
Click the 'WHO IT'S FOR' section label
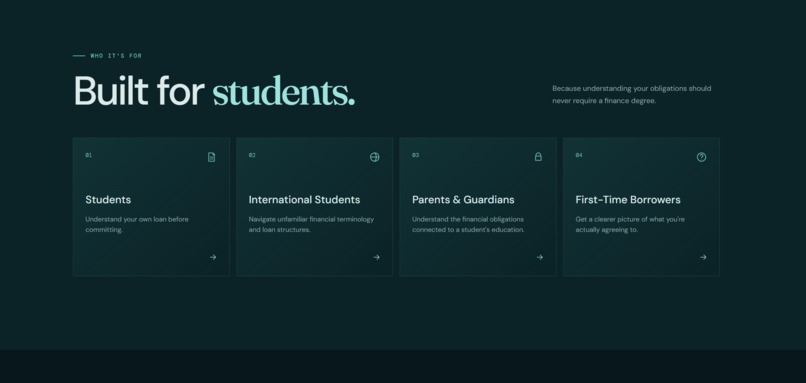tap(116, 56)
